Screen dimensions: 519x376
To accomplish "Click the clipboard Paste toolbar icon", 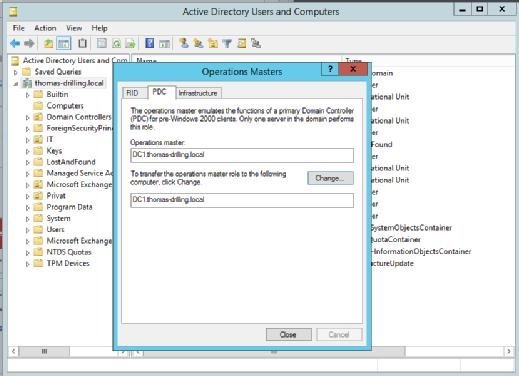I will pyautogui.click(x=82, y=43).
